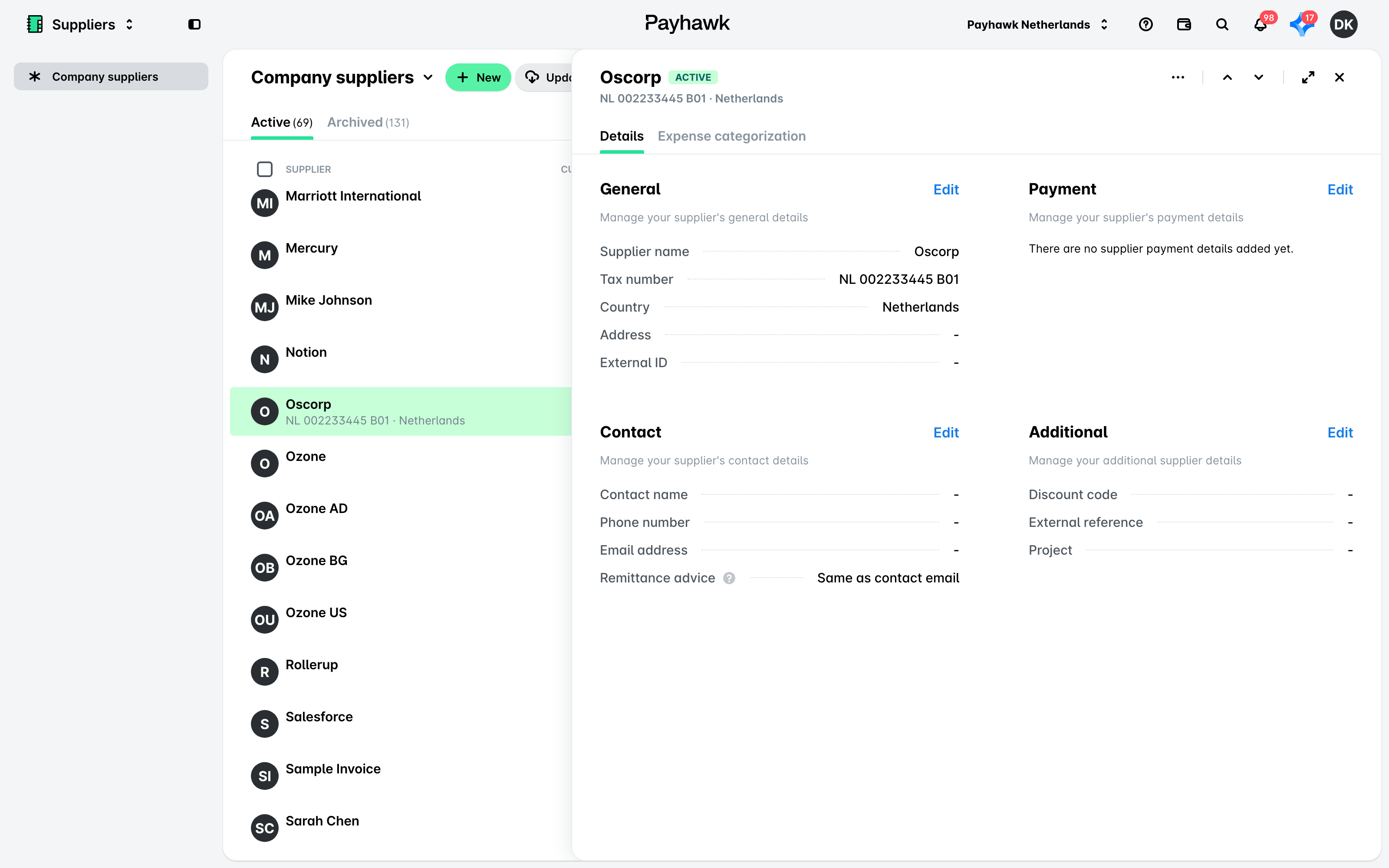The height and width of the screenshot is (868, 1389).
Task: Edit the Additional section
Action: click(x=1340, y=432)
